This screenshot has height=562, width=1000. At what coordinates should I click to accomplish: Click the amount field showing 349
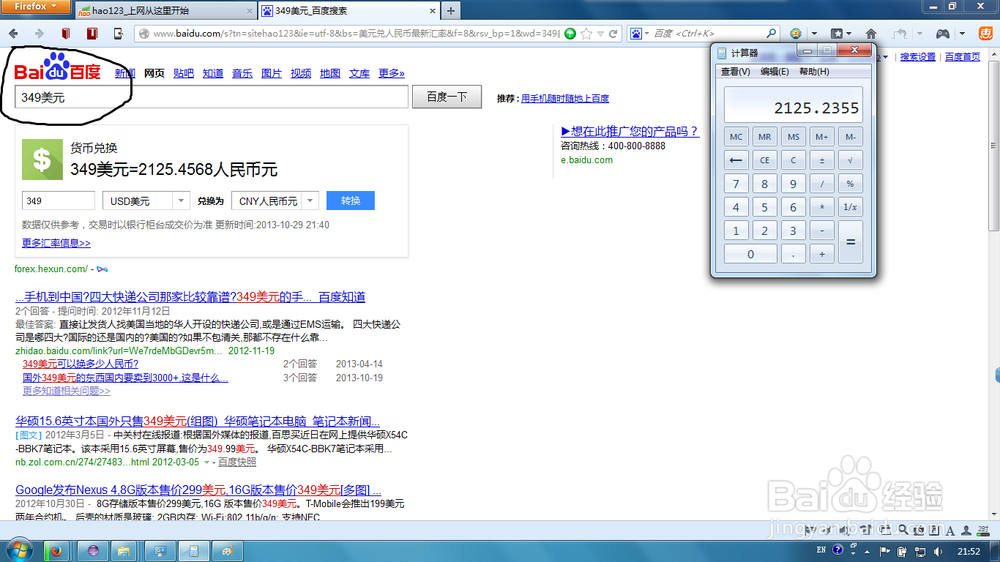pyautogui.click(x=58, y=201)
